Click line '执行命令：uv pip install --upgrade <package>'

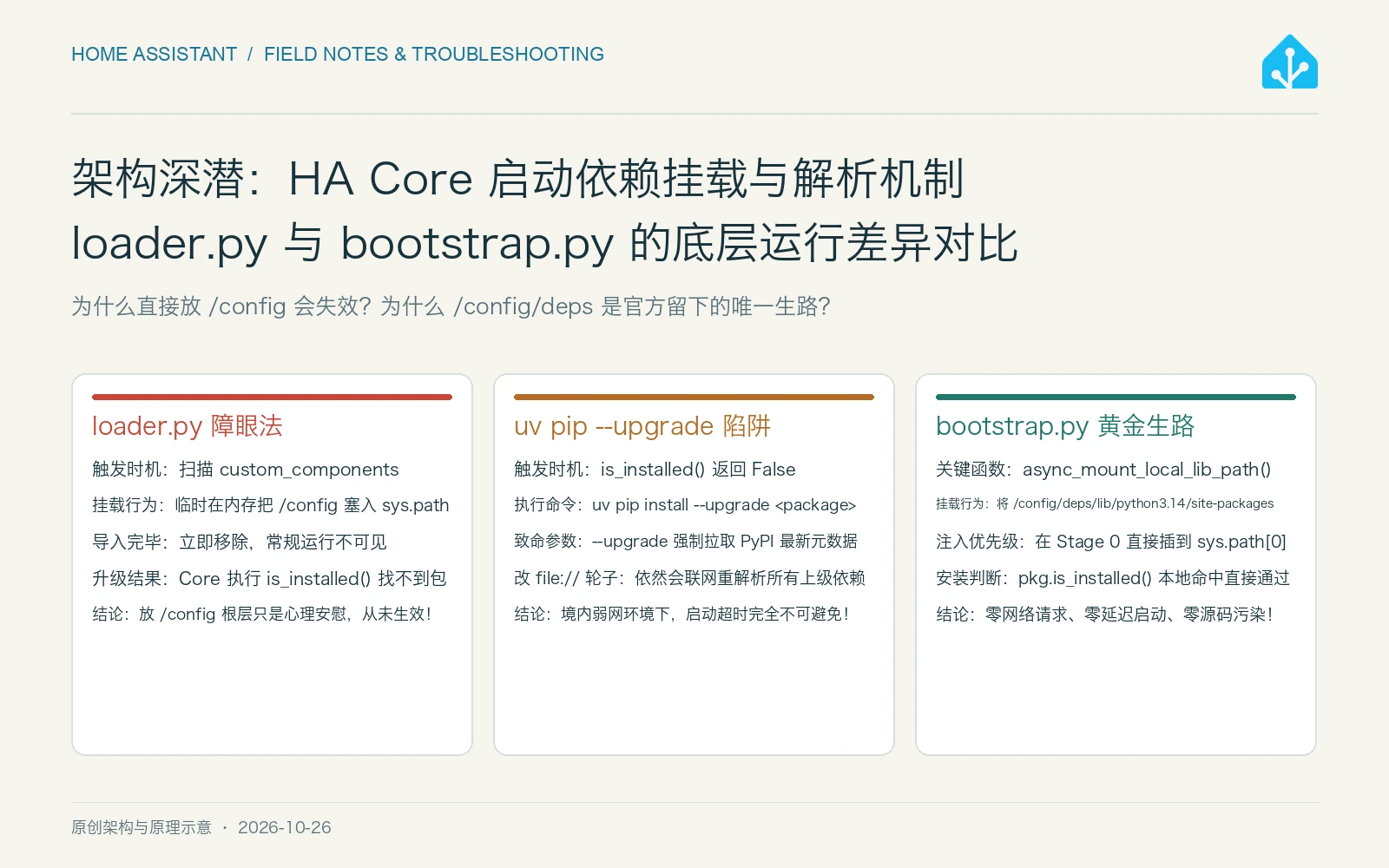pos(685,505)
